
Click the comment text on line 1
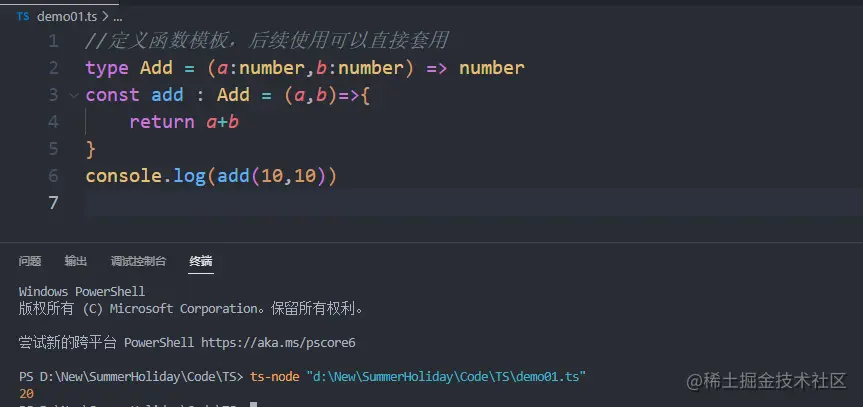[266, 41]
